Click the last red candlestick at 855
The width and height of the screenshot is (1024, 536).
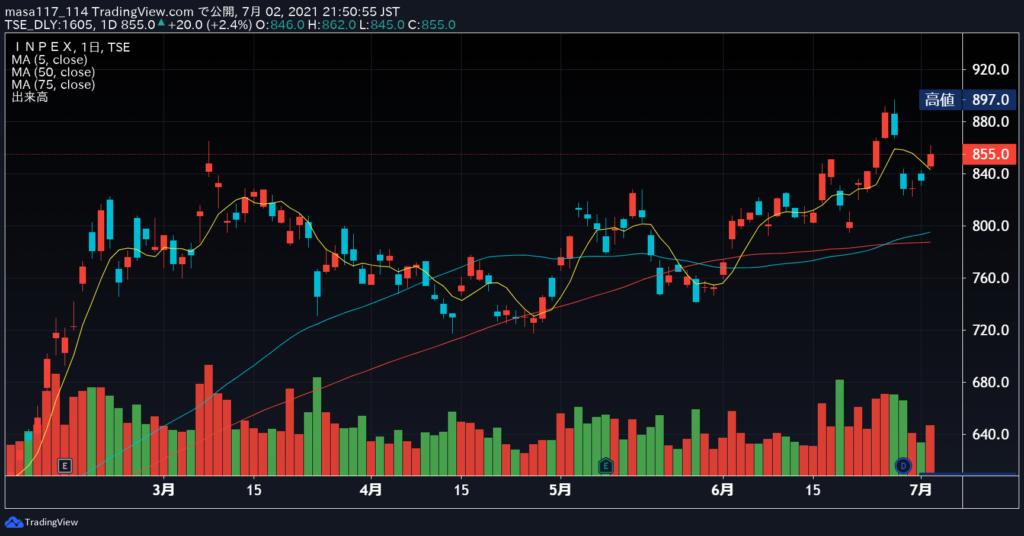[x=930, y=160]
